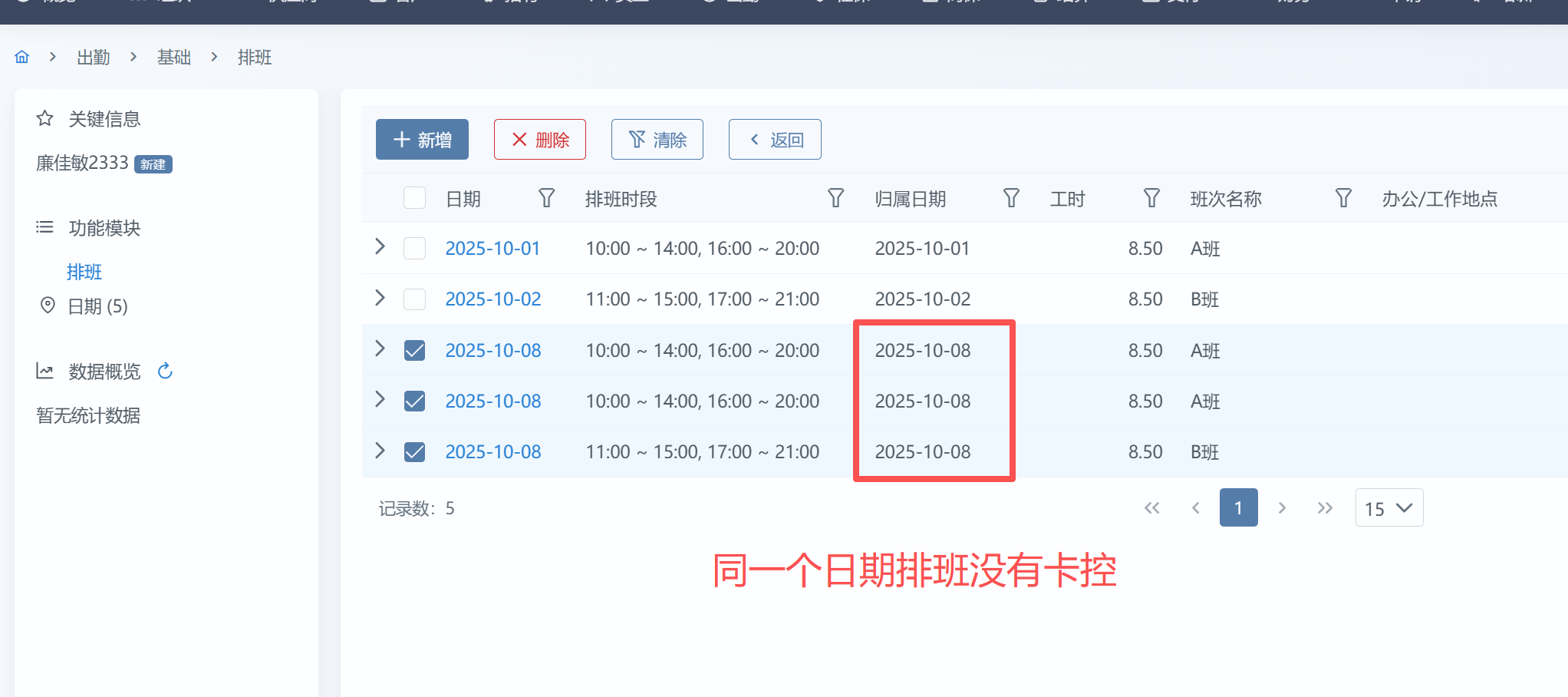Open filter for 班次名称 column
The width and height of the screenshot is (1568, 697).
(x=1343, y=198)
